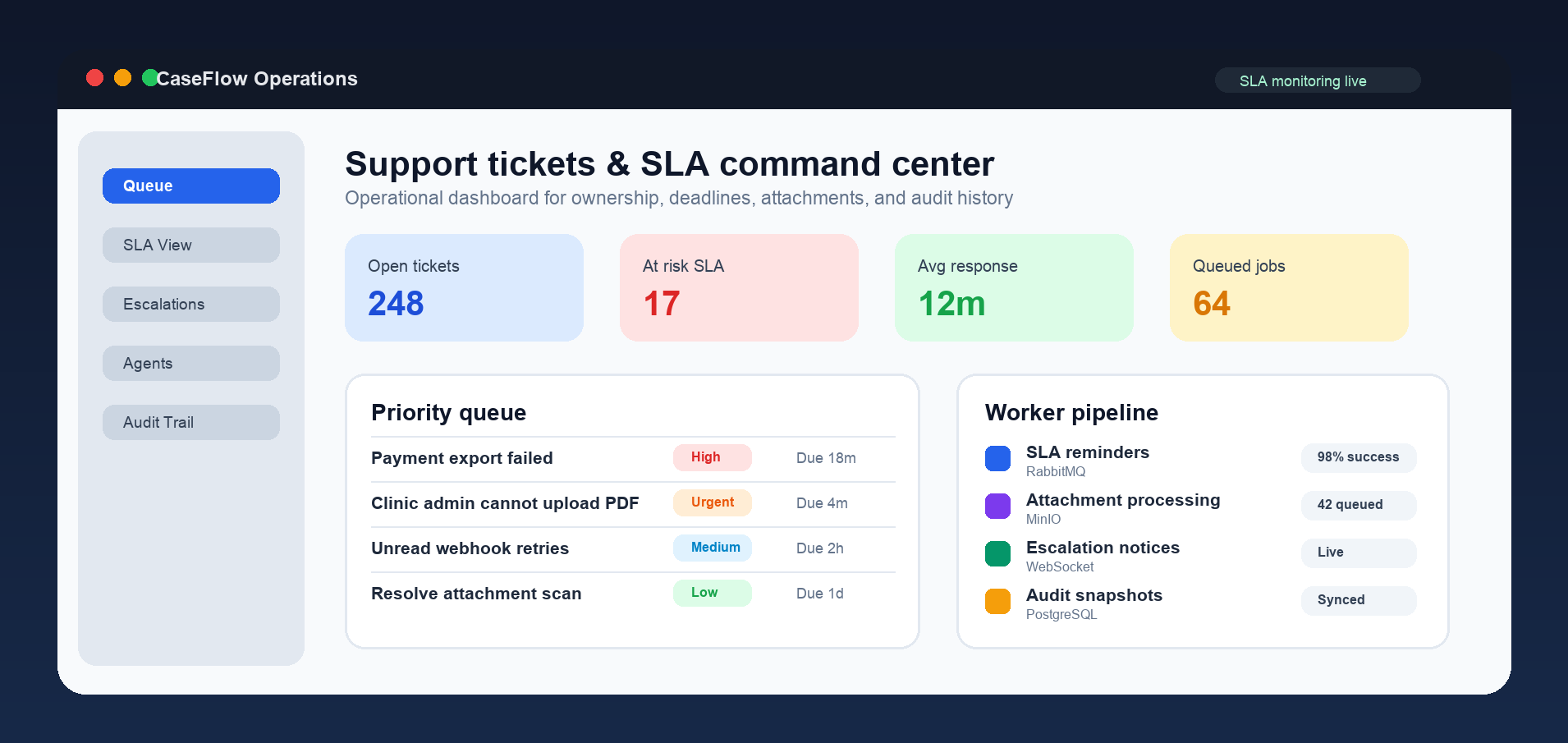Open the Open tickets card

(464, 287)
